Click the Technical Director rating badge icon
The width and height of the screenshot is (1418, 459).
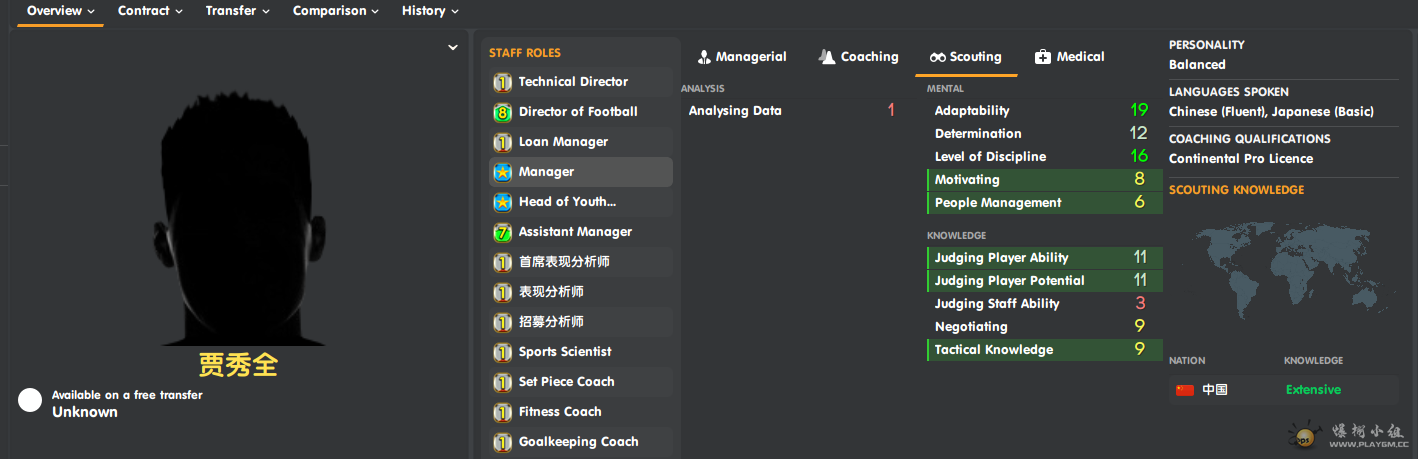502,82
